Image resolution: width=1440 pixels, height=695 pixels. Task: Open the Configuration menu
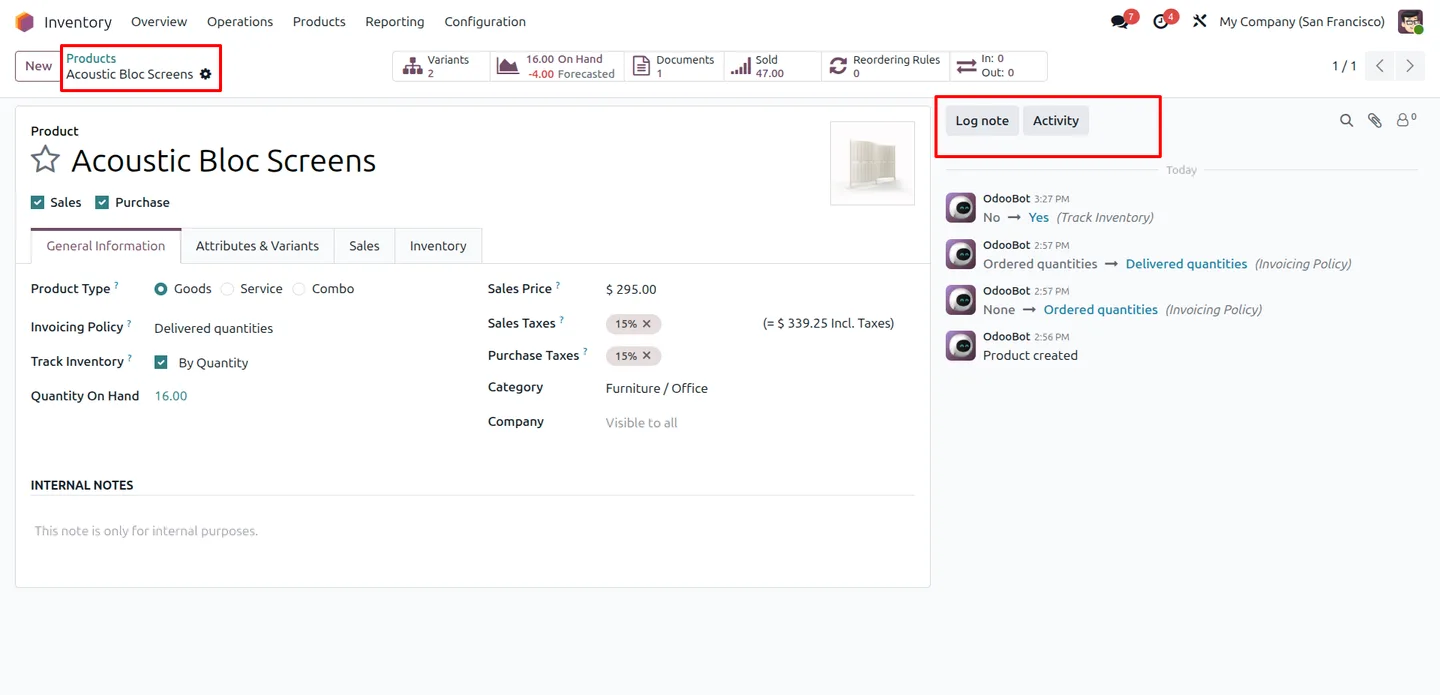pyautogui.click(x=485, y=22)
